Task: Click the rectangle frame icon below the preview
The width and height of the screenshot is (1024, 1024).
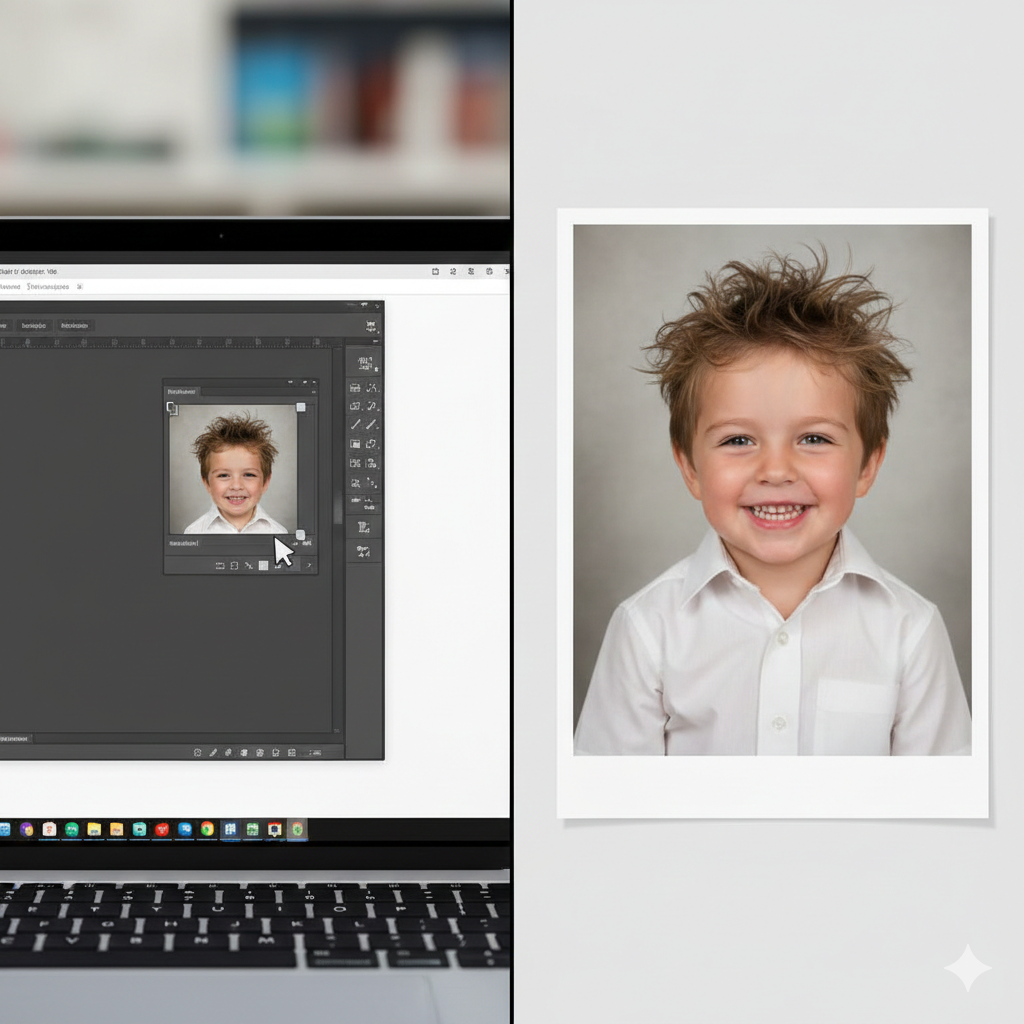Action: [219, 565]
